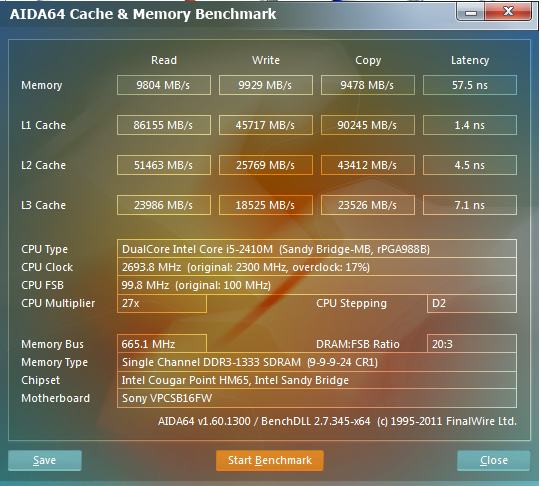Click the Write column header
541x486 pixels.
[x=266, y=60]
